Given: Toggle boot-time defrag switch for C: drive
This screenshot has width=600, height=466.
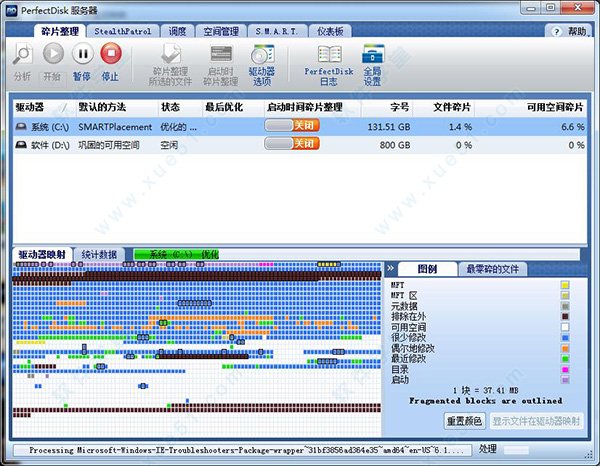Looking at the screenshot, I should coord(292,125).
